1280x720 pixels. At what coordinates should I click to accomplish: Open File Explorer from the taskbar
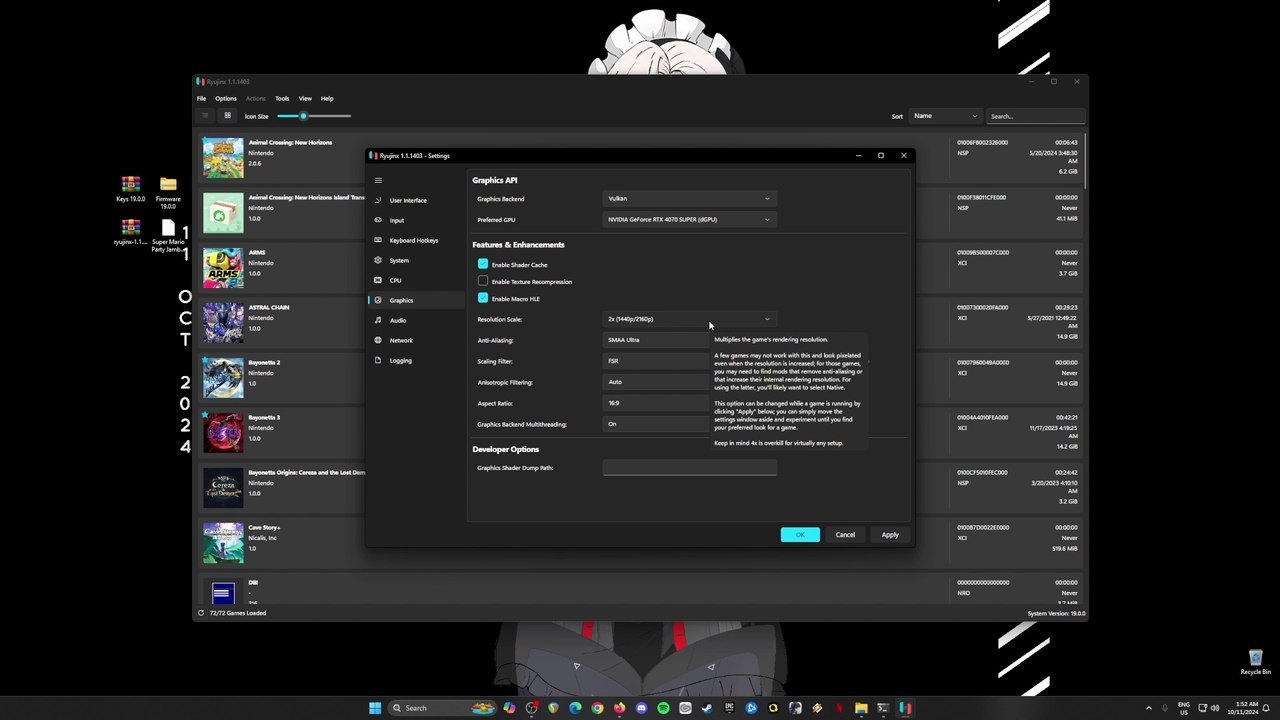coord(861,708)
